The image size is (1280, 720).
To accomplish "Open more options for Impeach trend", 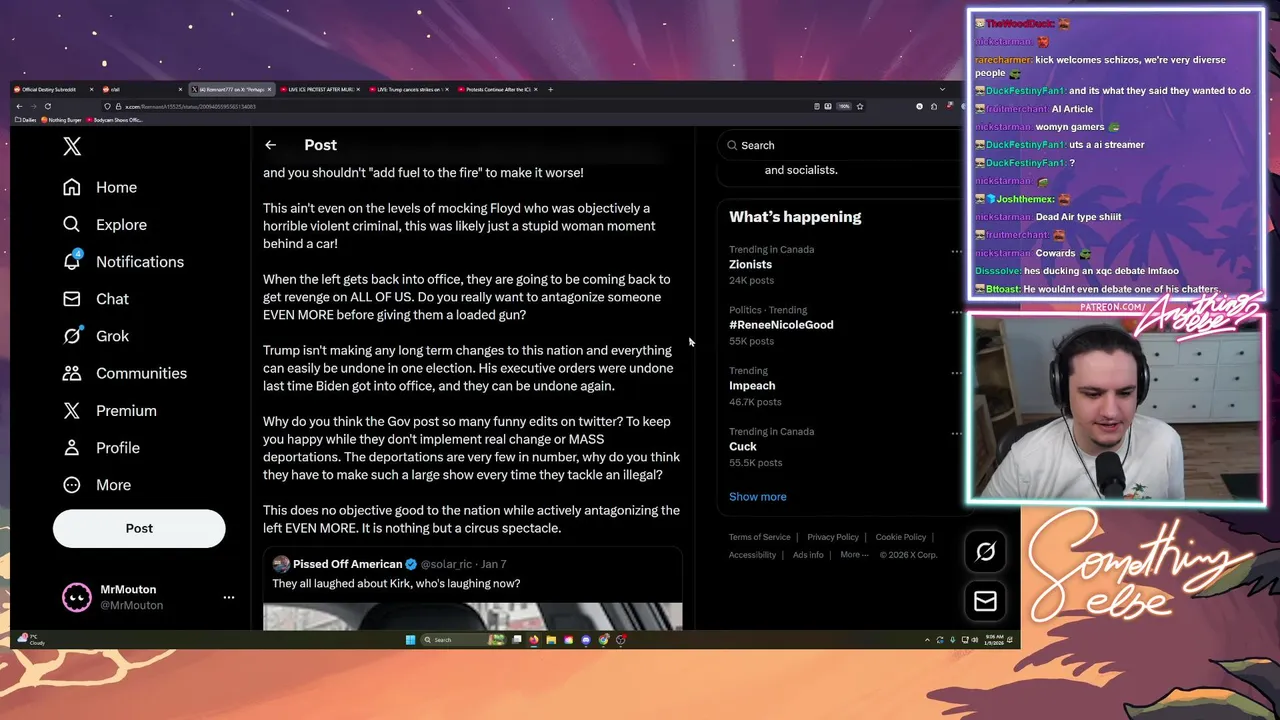I will [x=956, y=373].
